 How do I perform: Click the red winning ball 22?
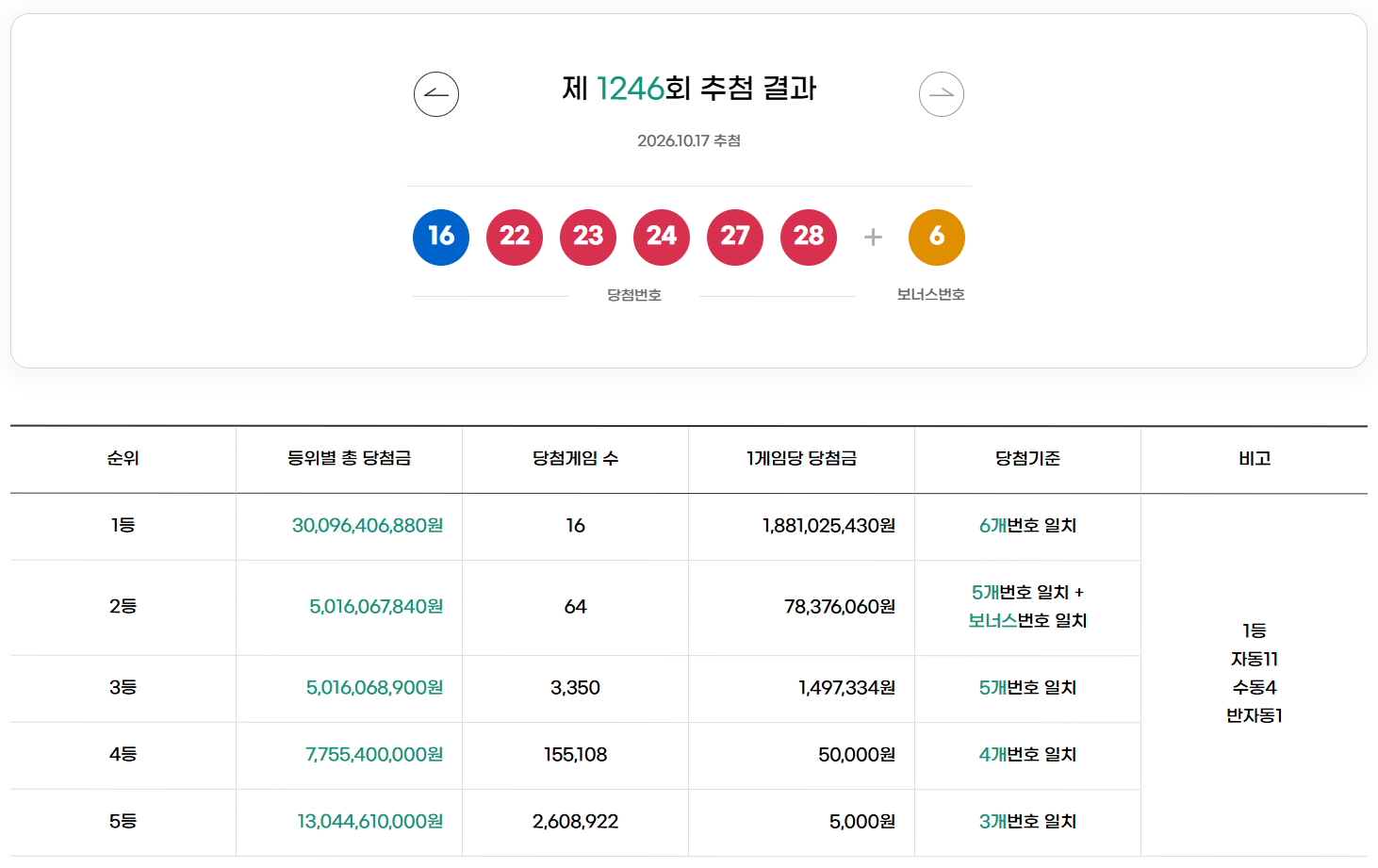point(515,237)
